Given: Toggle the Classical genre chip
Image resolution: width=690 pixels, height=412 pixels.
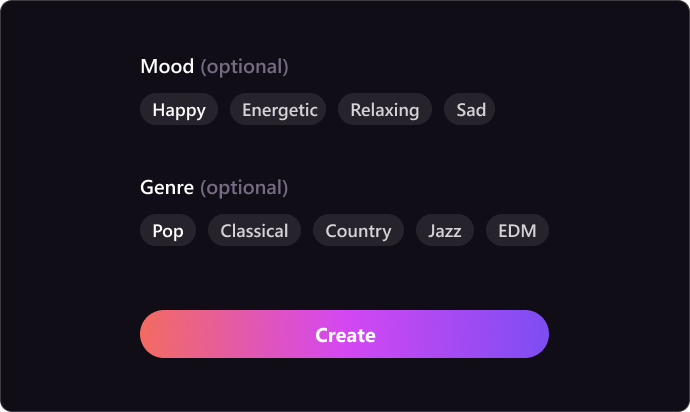Looking at the screenshot, I should tap(254, 231).
